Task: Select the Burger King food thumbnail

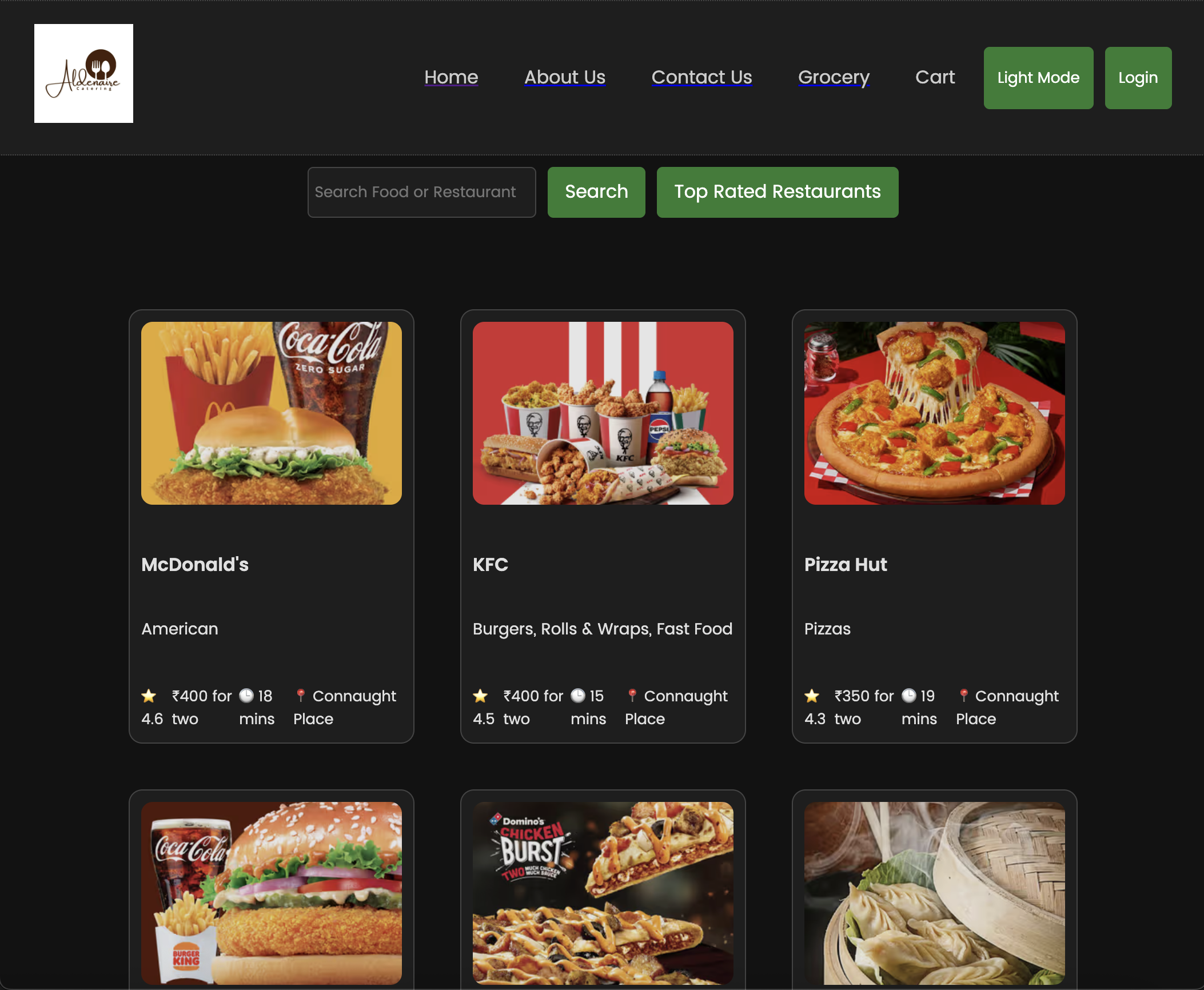Action: 271,892
